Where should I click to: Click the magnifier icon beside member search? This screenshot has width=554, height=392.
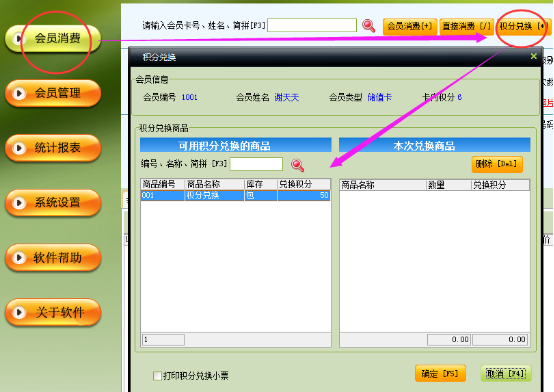[369, 26]
